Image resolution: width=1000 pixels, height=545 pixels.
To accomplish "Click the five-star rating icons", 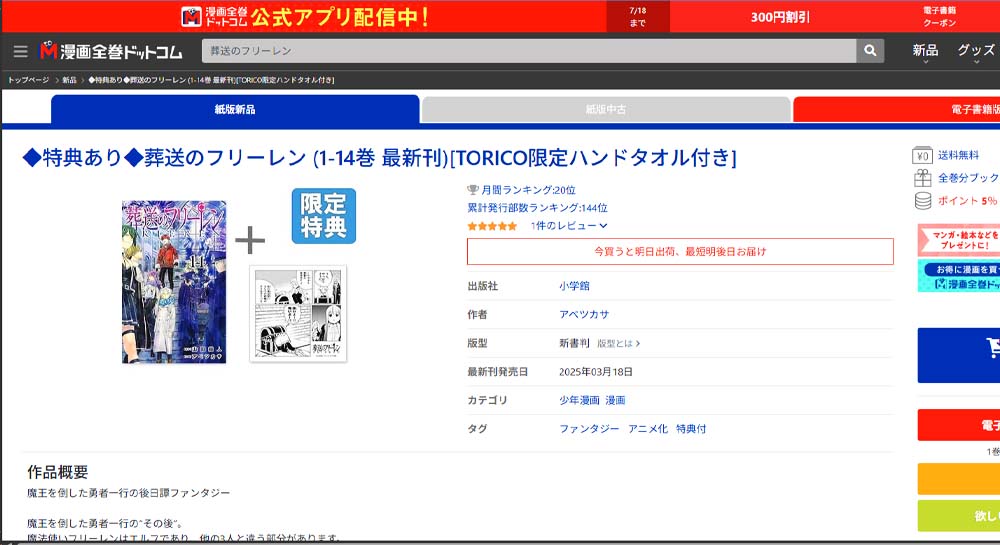I will [x=492, y=226].
